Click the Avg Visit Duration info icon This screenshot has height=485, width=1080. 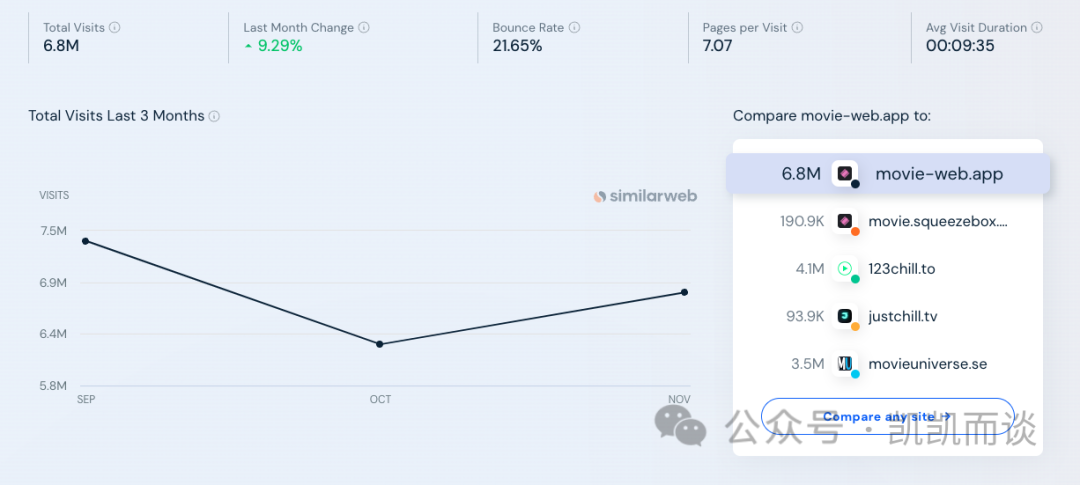pyautogui.click(x=1037, y=28)
